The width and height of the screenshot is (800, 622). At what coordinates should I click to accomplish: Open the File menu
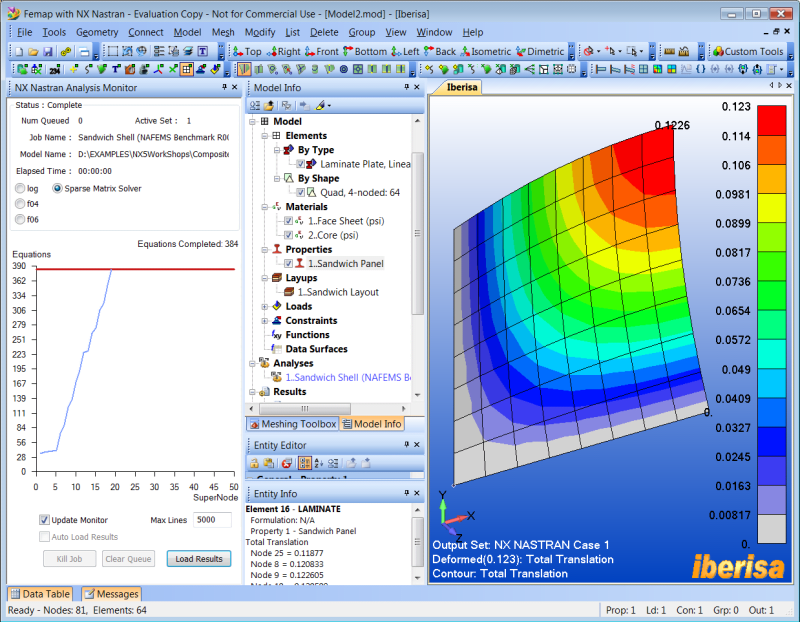24,32
